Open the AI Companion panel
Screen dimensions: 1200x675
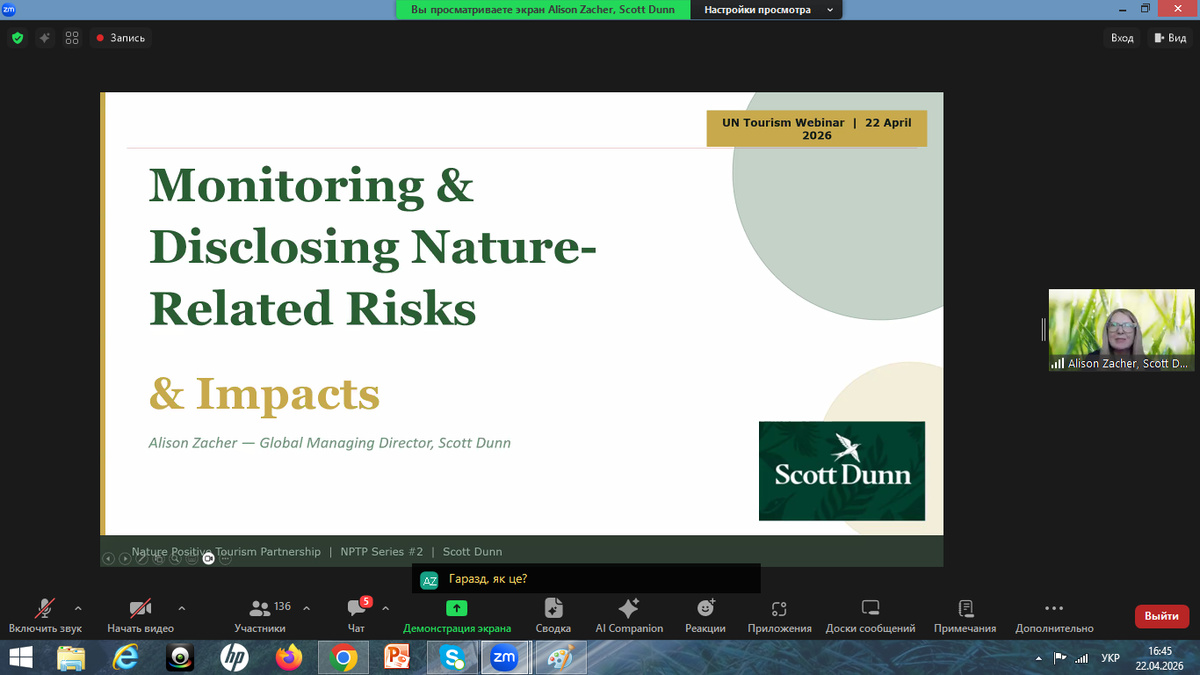(629, 615)
